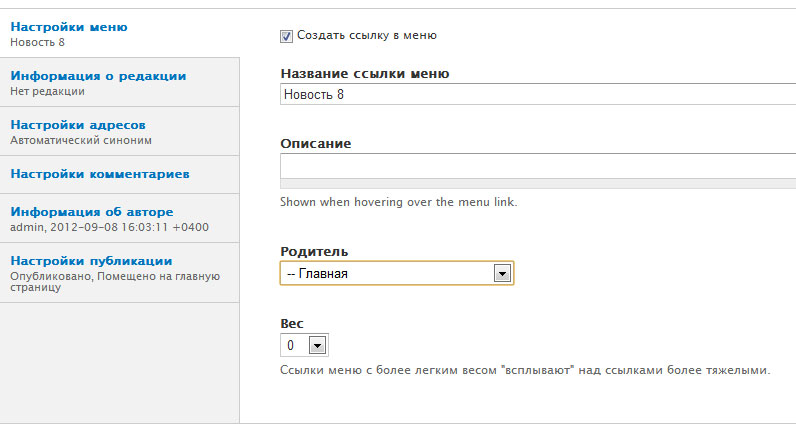The image size is (796, 427).
Task: Click the Автоматический синоним summary text
Action: [x=81, y=140]
